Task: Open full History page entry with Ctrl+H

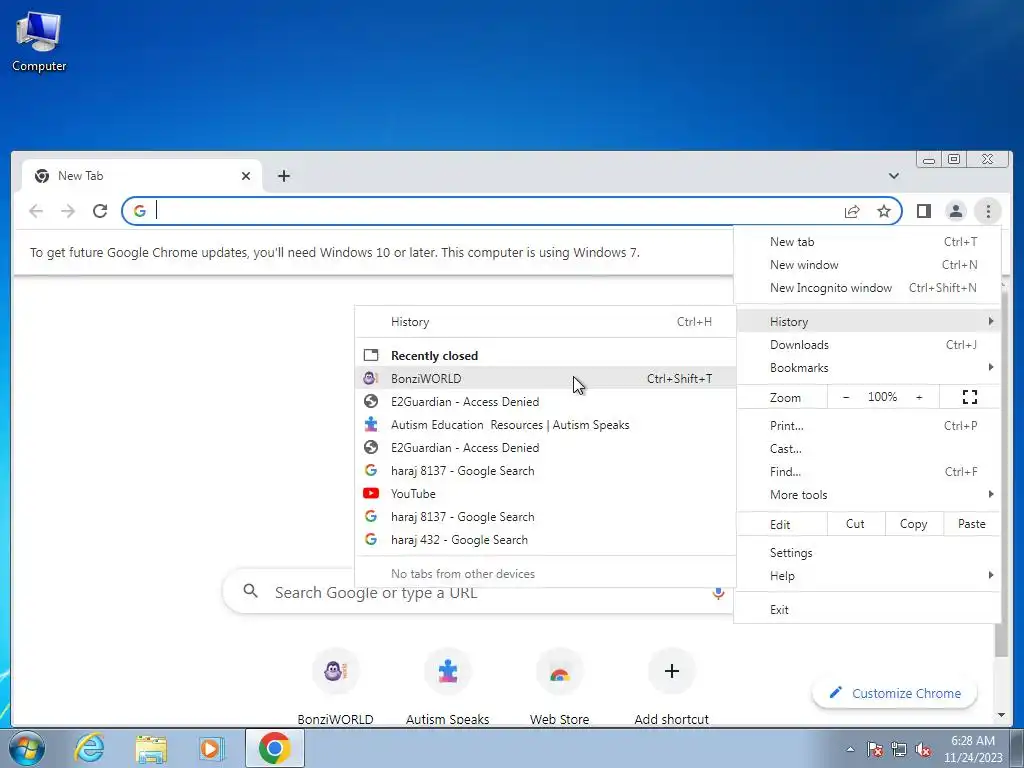Action: (x=545, y=322)
